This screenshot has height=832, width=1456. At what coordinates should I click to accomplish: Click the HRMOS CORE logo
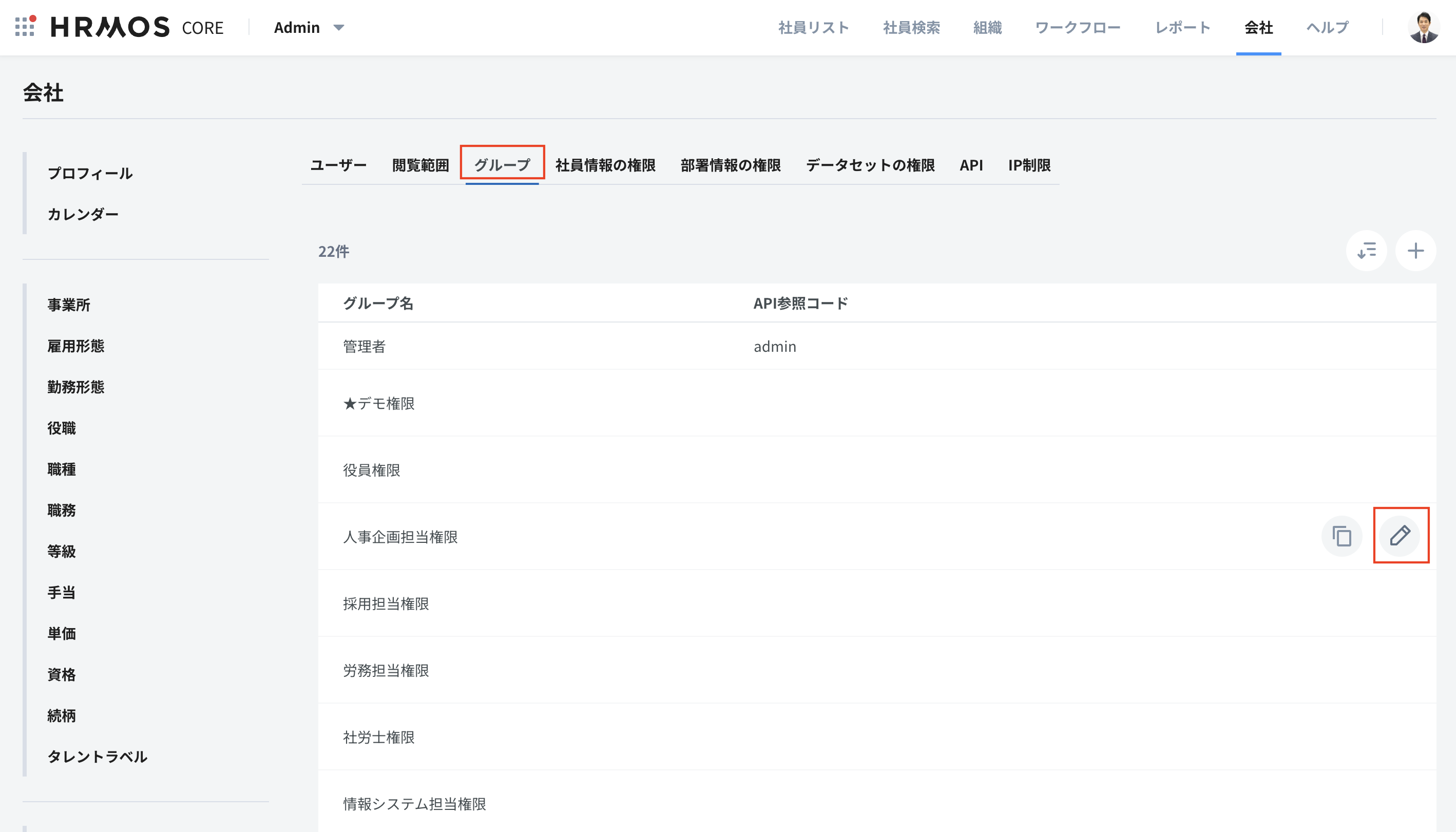[137, 27]
